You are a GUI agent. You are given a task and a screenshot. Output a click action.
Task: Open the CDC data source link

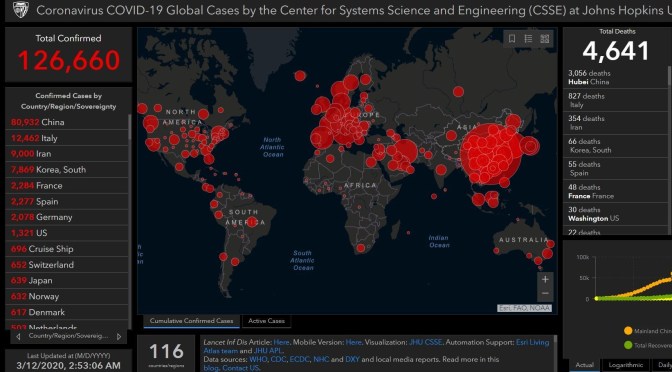(x=278, y=359)
